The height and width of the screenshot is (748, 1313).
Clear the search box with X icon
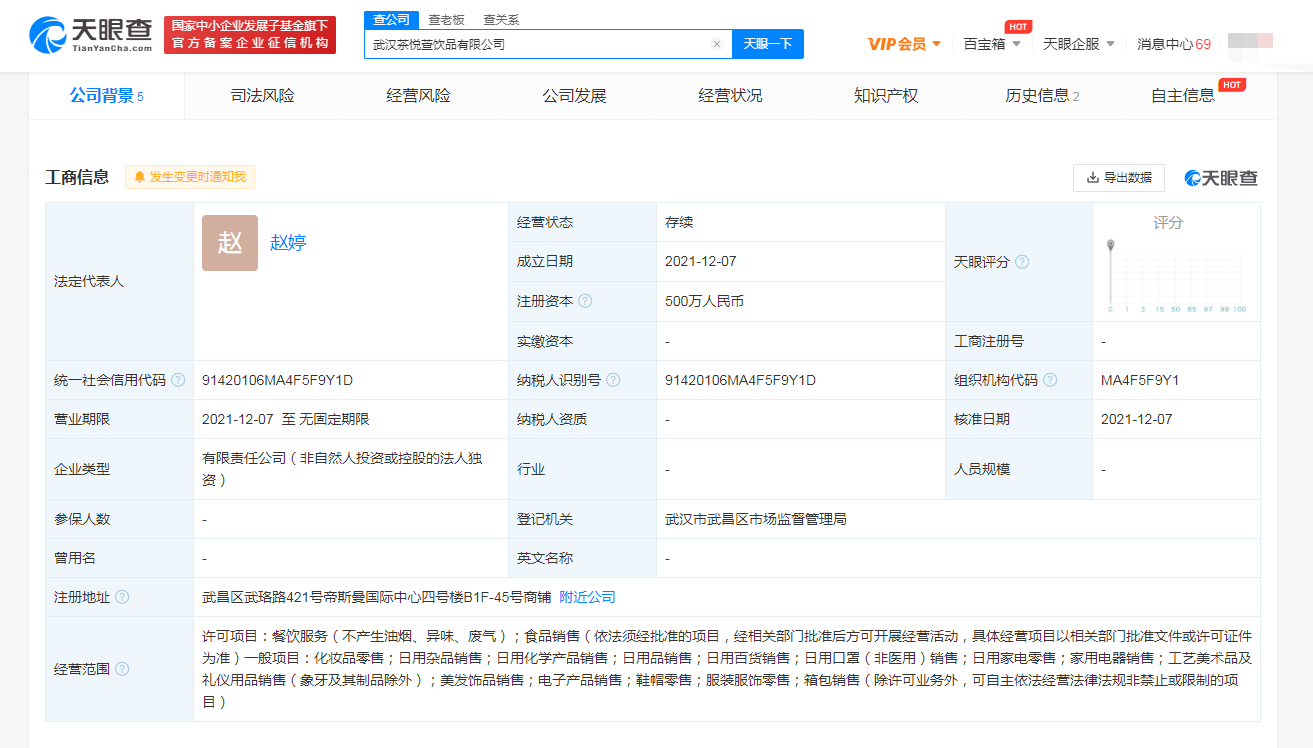(716, 44)
